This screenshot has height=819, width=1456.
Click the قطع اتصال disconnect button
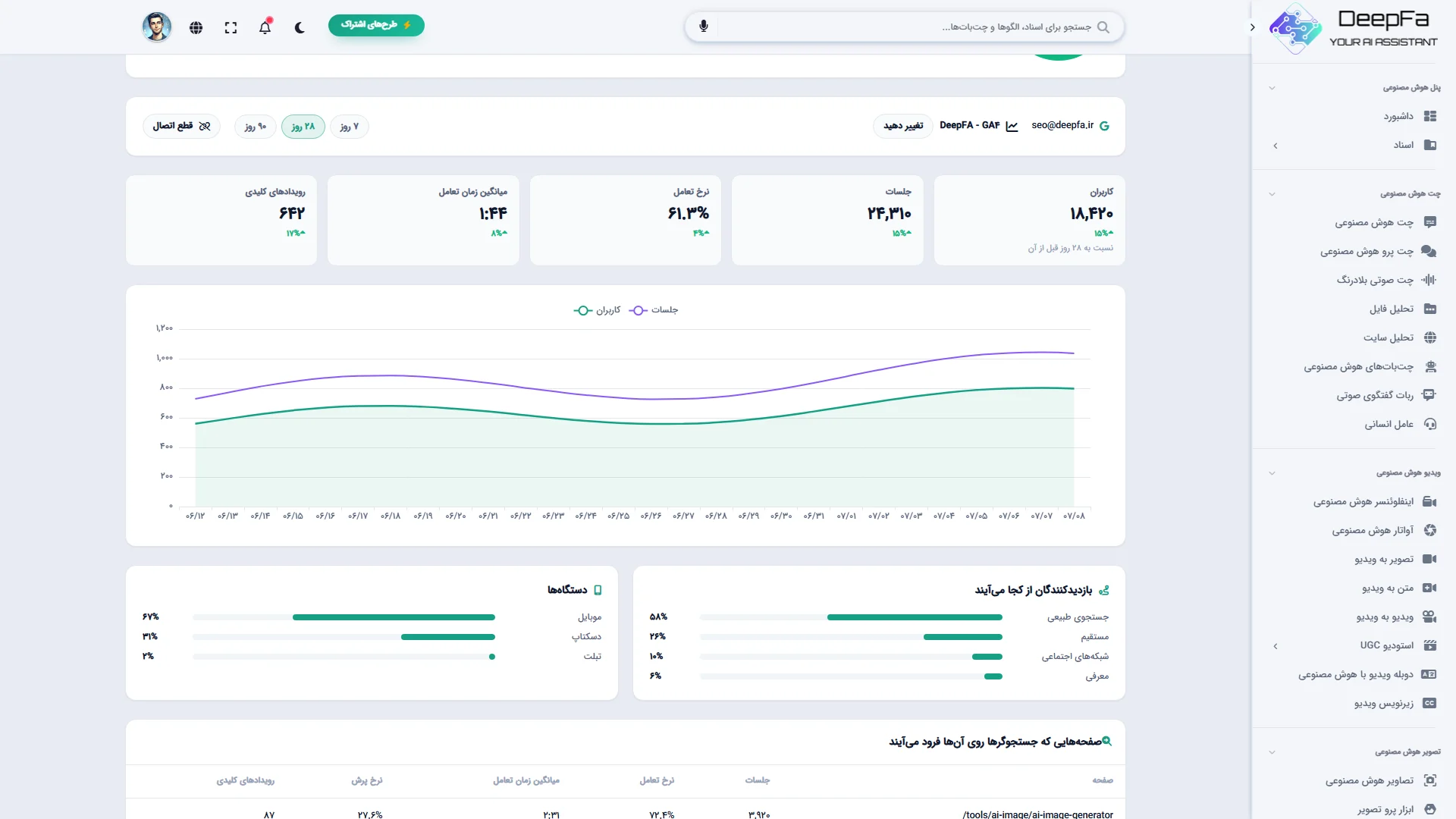181,126
